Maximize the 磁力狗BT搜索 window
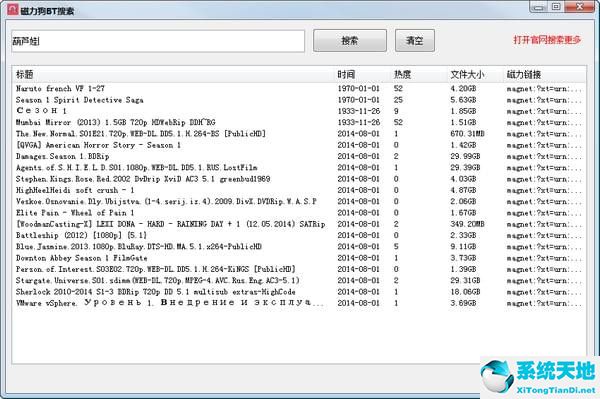The width and height of the screenshot is (600, 399). (x=556, y=7)
